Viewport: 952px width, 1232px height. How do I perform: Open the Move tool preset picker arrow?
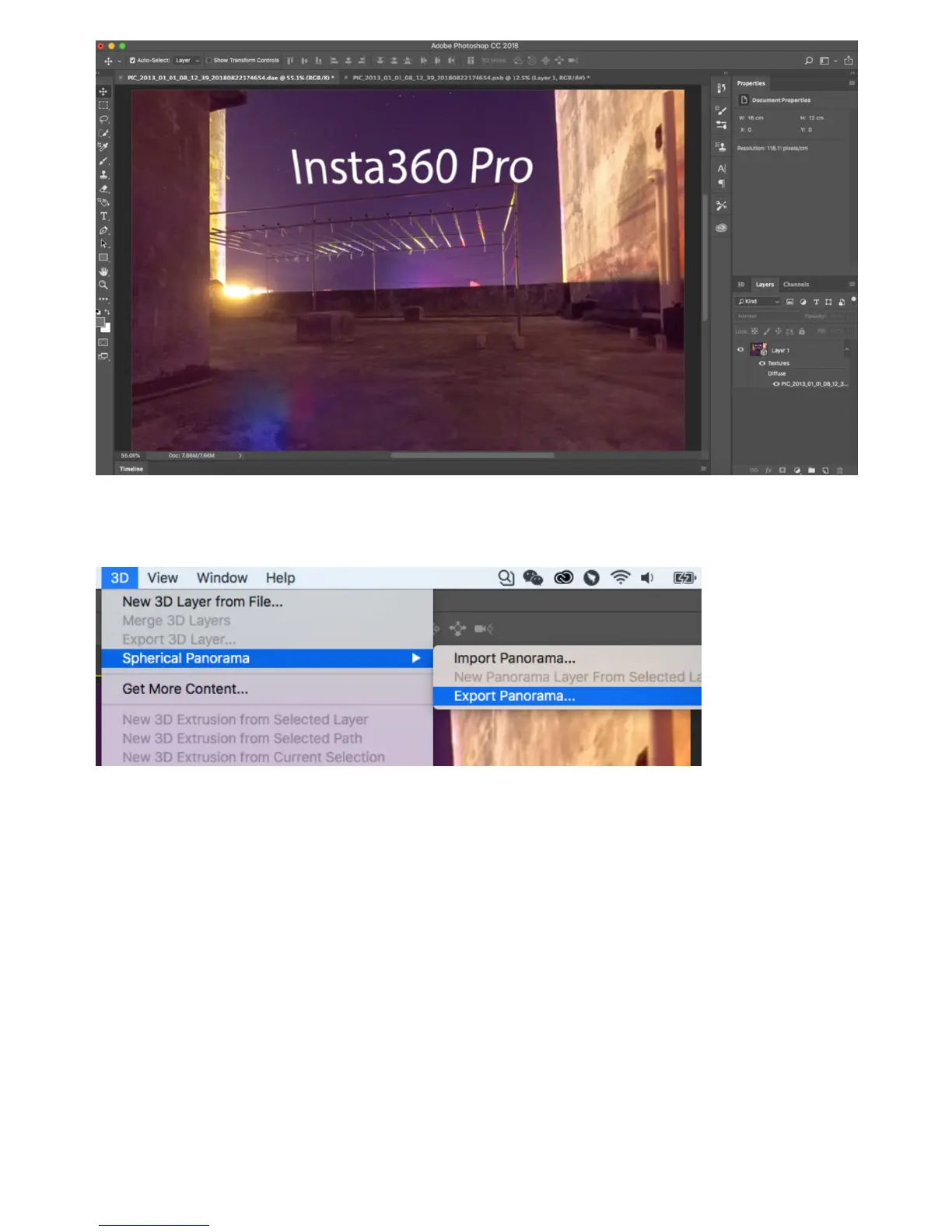pyautogui.click(x=119, y=61)
